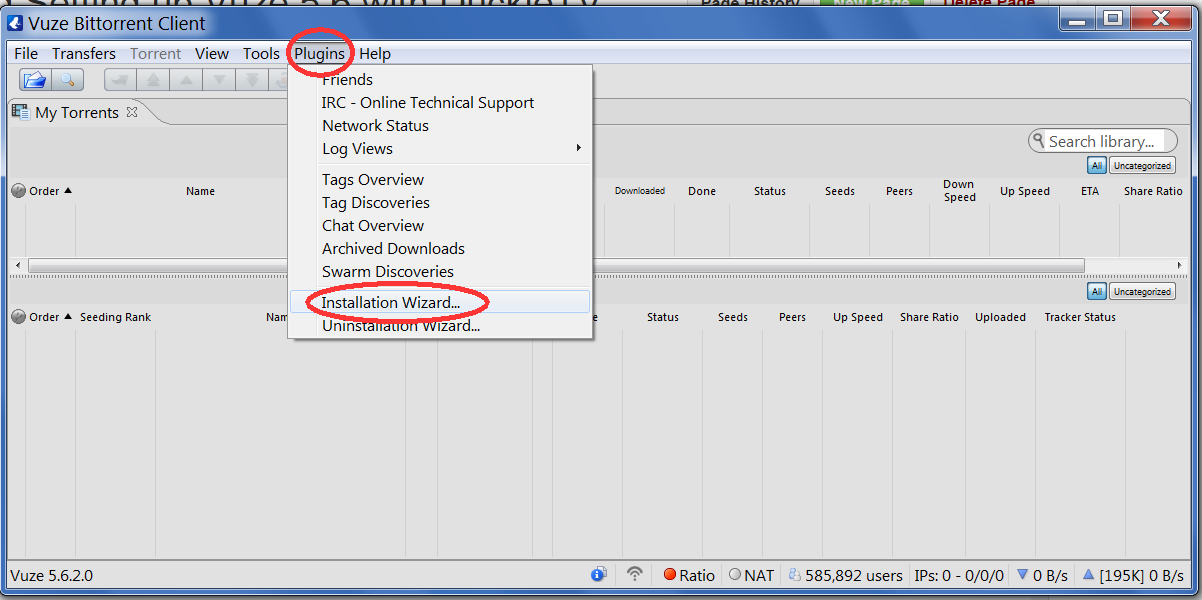Screen dimensions: 1202x600
Task: Sort by the Uploaded column header
Action: click(1001, 317)
